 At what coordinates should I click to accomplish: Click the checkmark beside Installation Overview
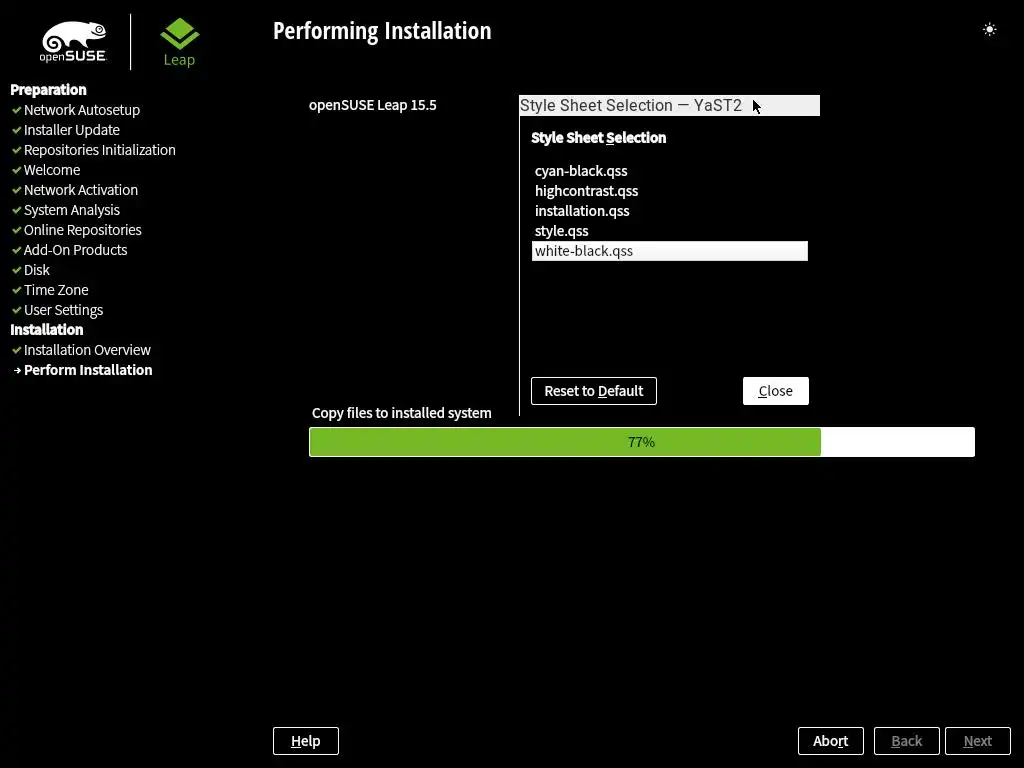point(17,350)
